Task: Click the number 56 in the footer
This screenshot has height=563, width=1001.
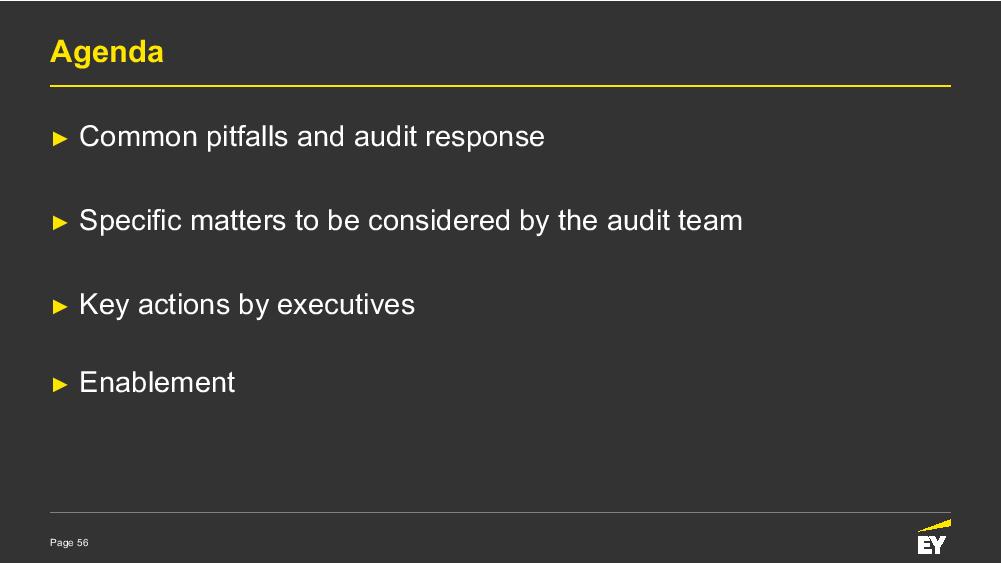Action: click(x=82, y=543)
